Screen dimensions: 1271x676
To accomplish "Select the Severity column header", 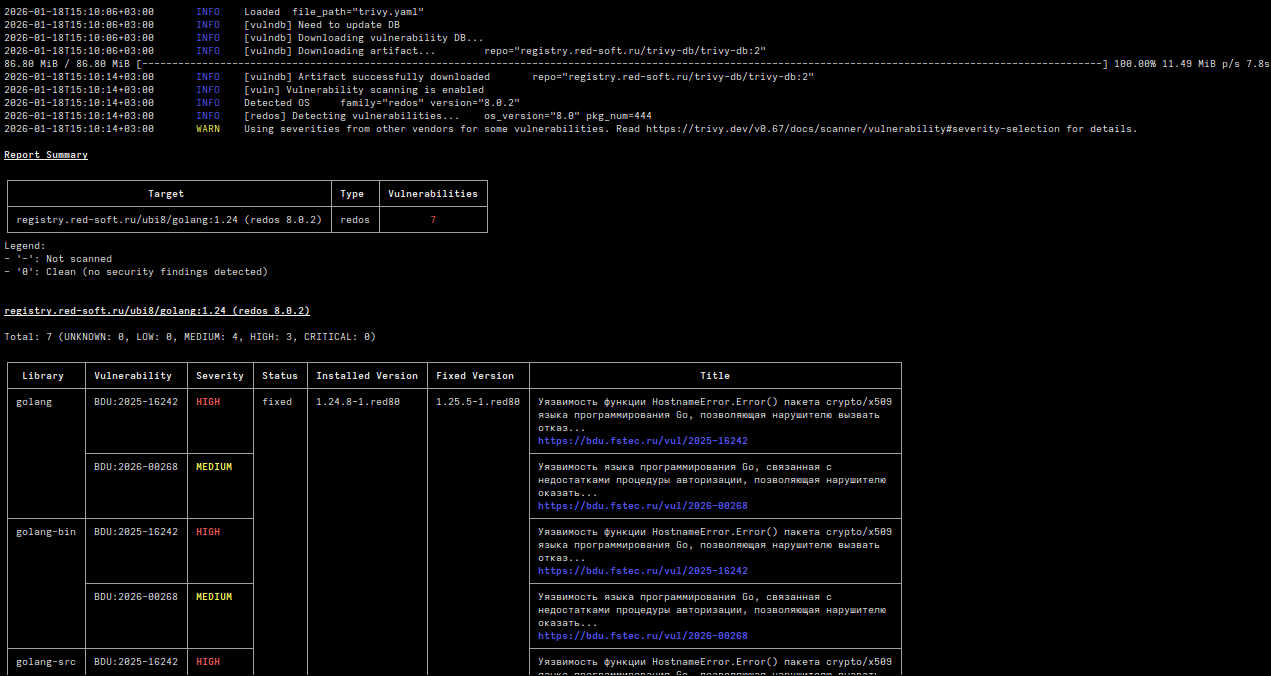I will 220,376.
